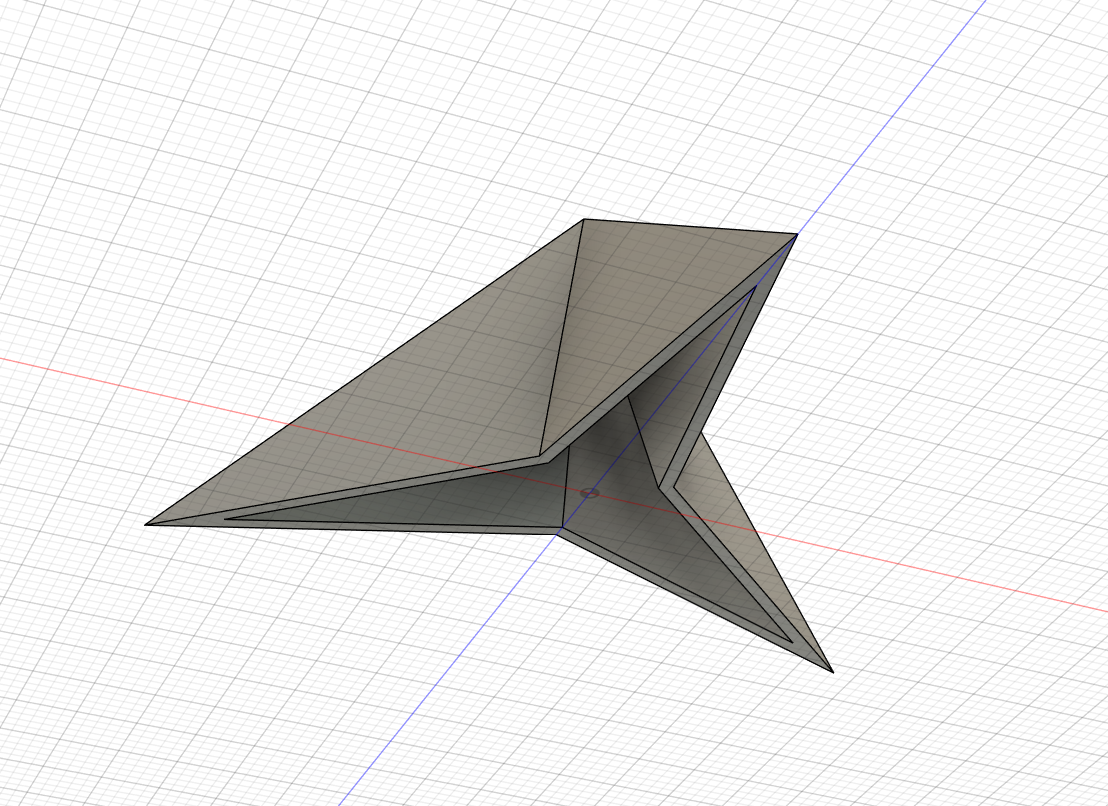Click the topmost vertex of the solid
The image size is (1108, 806).
(x=585, y=220)
